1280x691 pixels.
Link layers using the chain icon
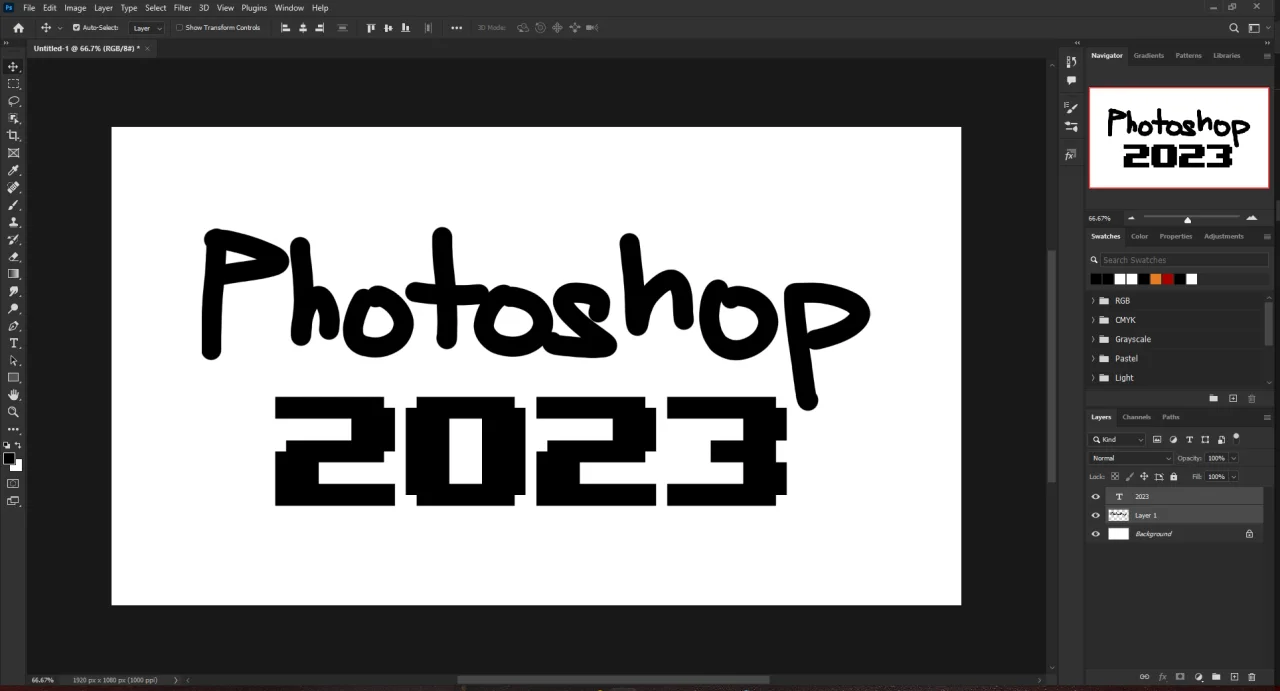click(1144, 677)
